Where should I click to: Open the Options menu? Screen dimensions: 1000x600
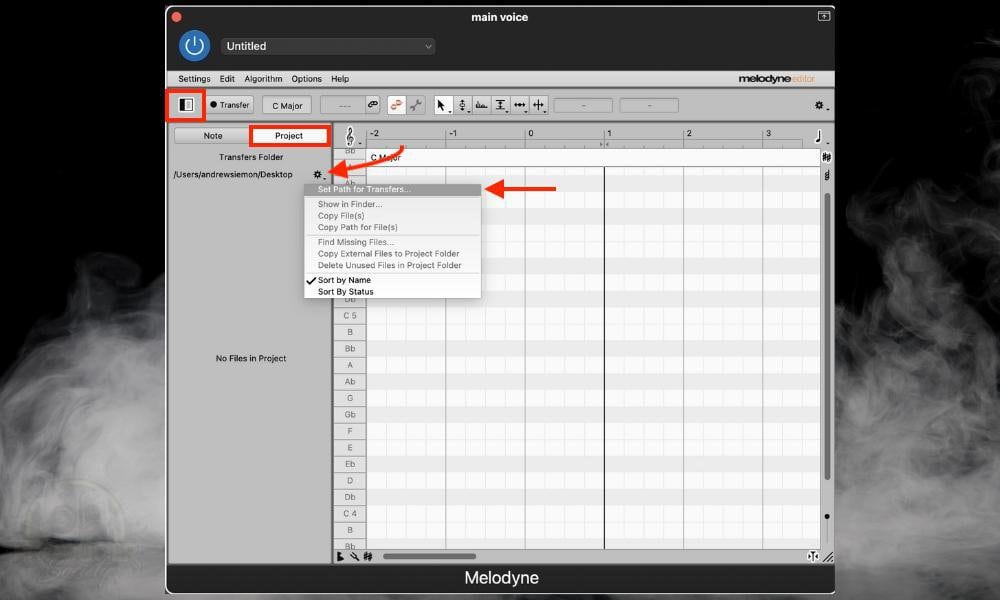(306, 79)
